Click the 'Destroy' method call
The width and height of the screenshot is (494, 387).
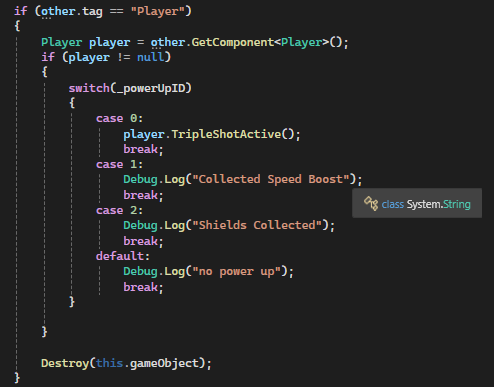click(65, 363)
